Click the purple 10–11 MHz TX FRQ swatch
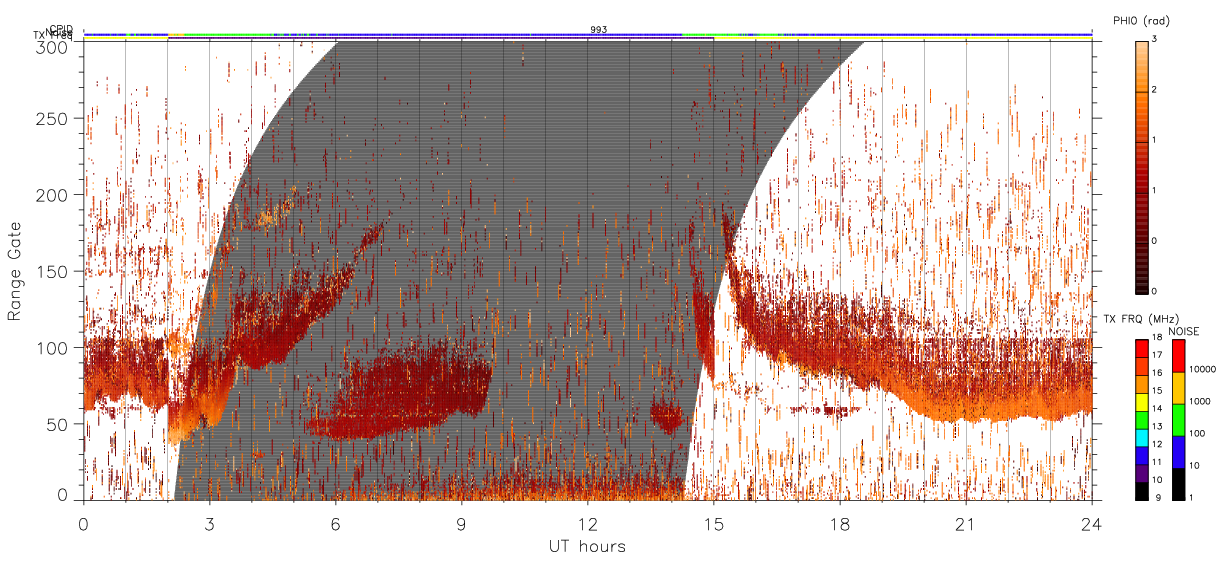The image size is (1228, 567). click(1140, 474)
